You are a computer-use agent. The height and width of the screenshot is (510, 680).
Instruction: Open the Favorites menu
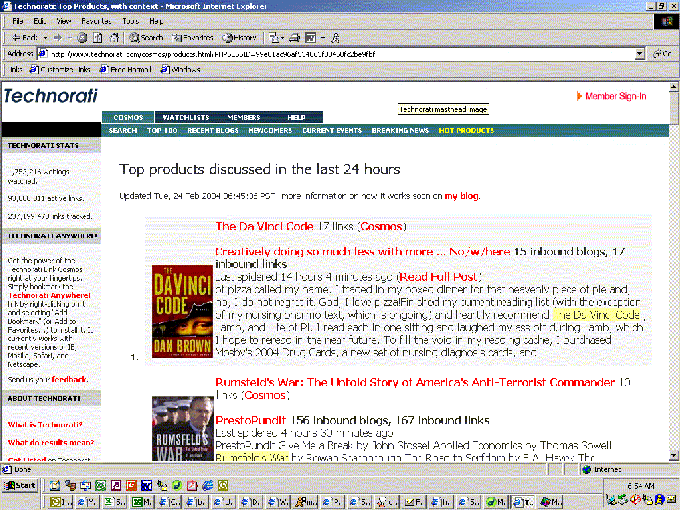(x=96, y=21)
